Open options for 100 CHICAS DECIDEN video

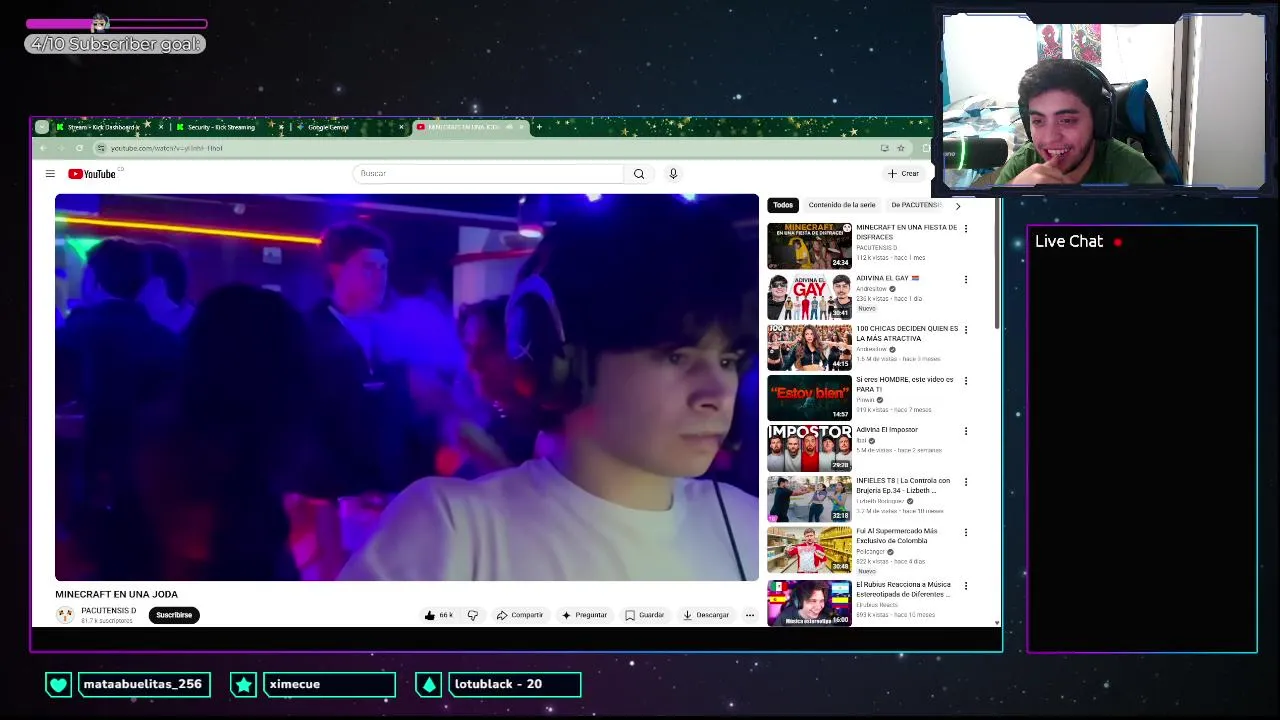(966, 330)
